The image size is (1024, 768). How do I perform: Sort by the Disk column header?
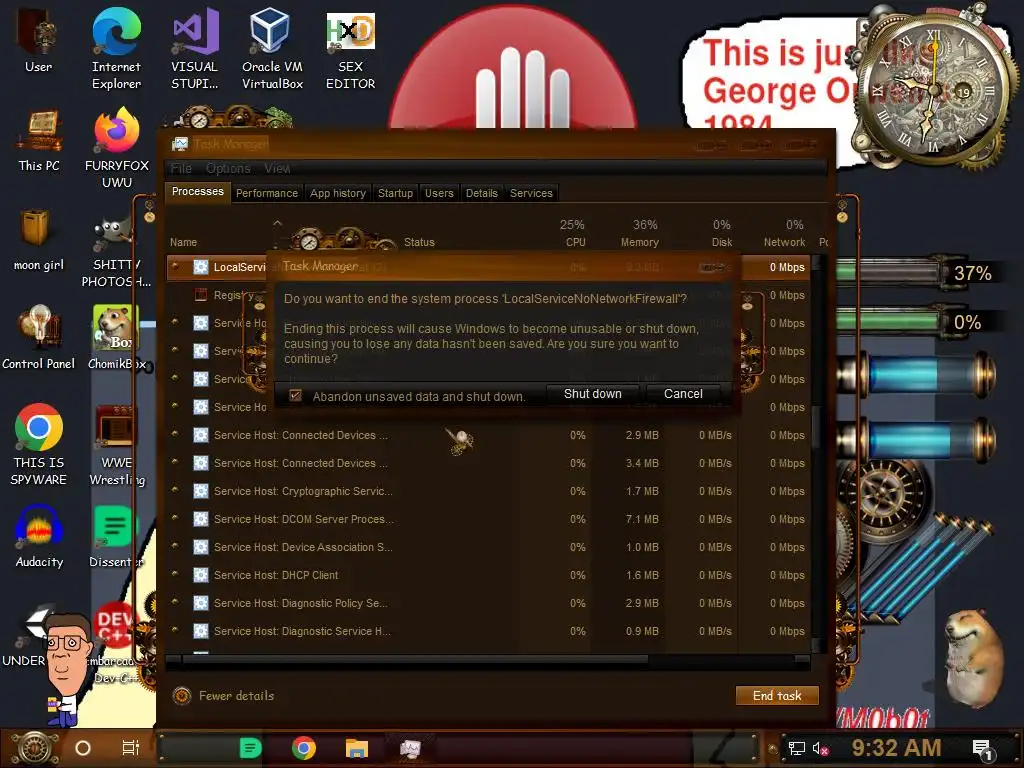pos(721,233)
